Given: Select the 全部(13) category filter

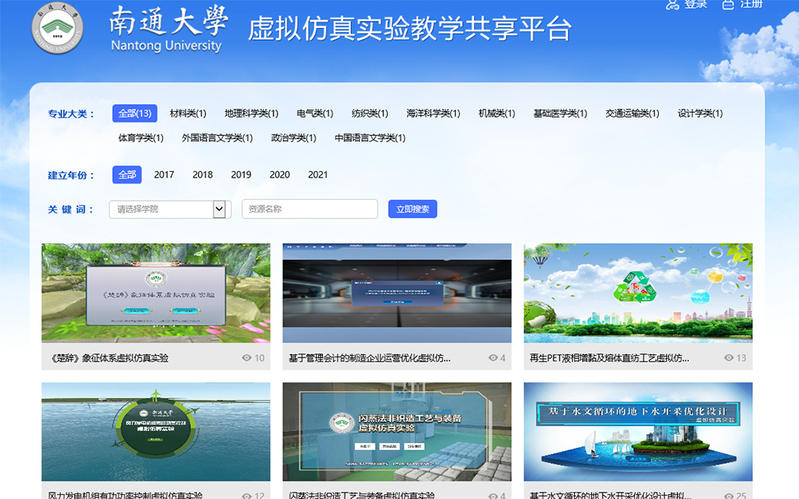Looking at the screenshot, I should coord(133,113).
